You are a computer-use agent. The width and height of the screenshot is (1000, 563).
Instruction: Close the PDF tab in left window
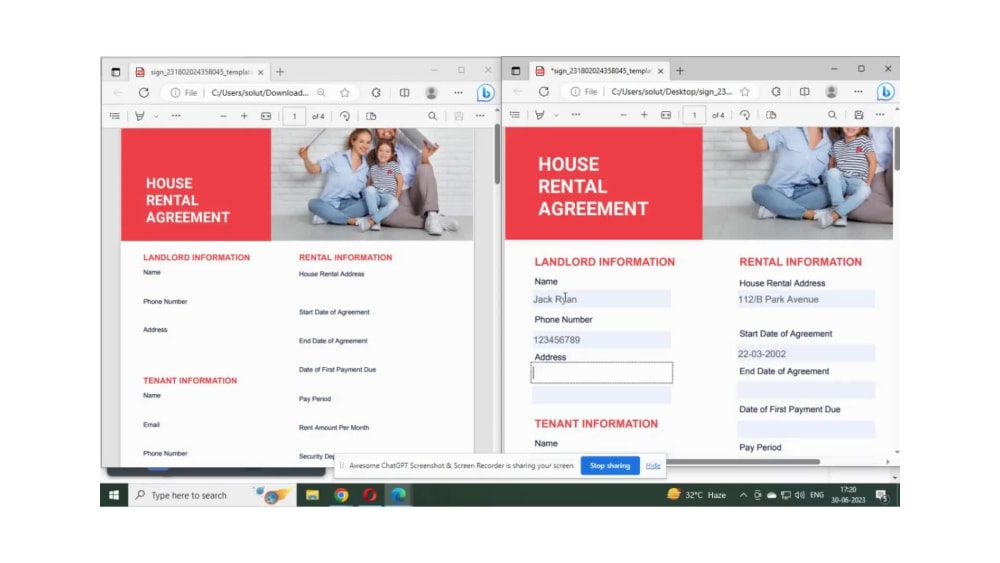[261, 72]
